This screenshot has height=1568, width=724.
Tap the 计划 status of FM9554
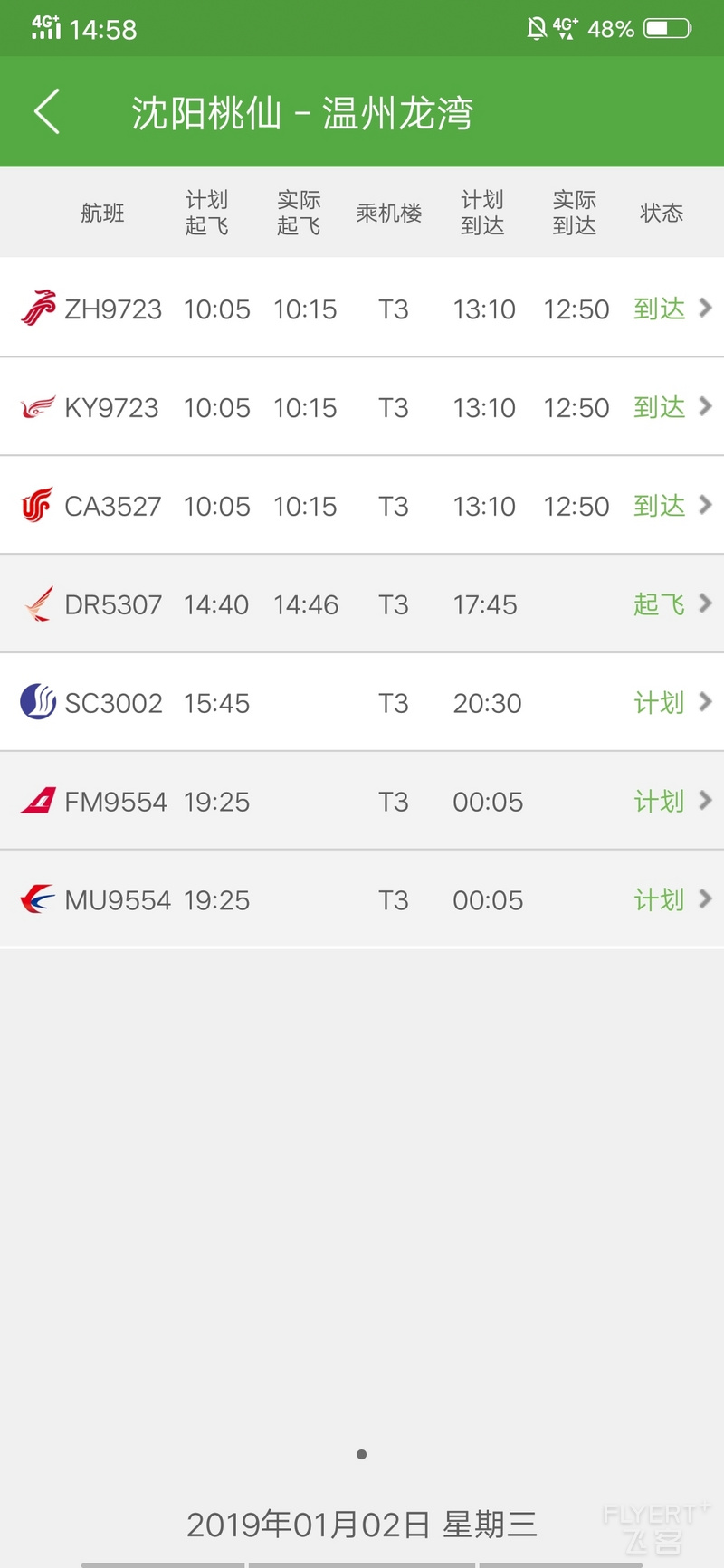click(660, 802)
